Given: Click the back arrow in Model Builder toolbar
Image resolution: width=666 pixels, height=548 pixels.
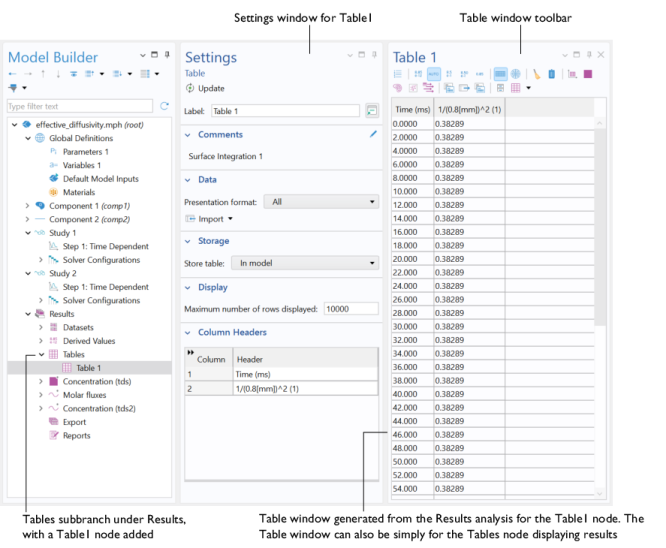Looking at the screenshot, I should pos(12,74).
